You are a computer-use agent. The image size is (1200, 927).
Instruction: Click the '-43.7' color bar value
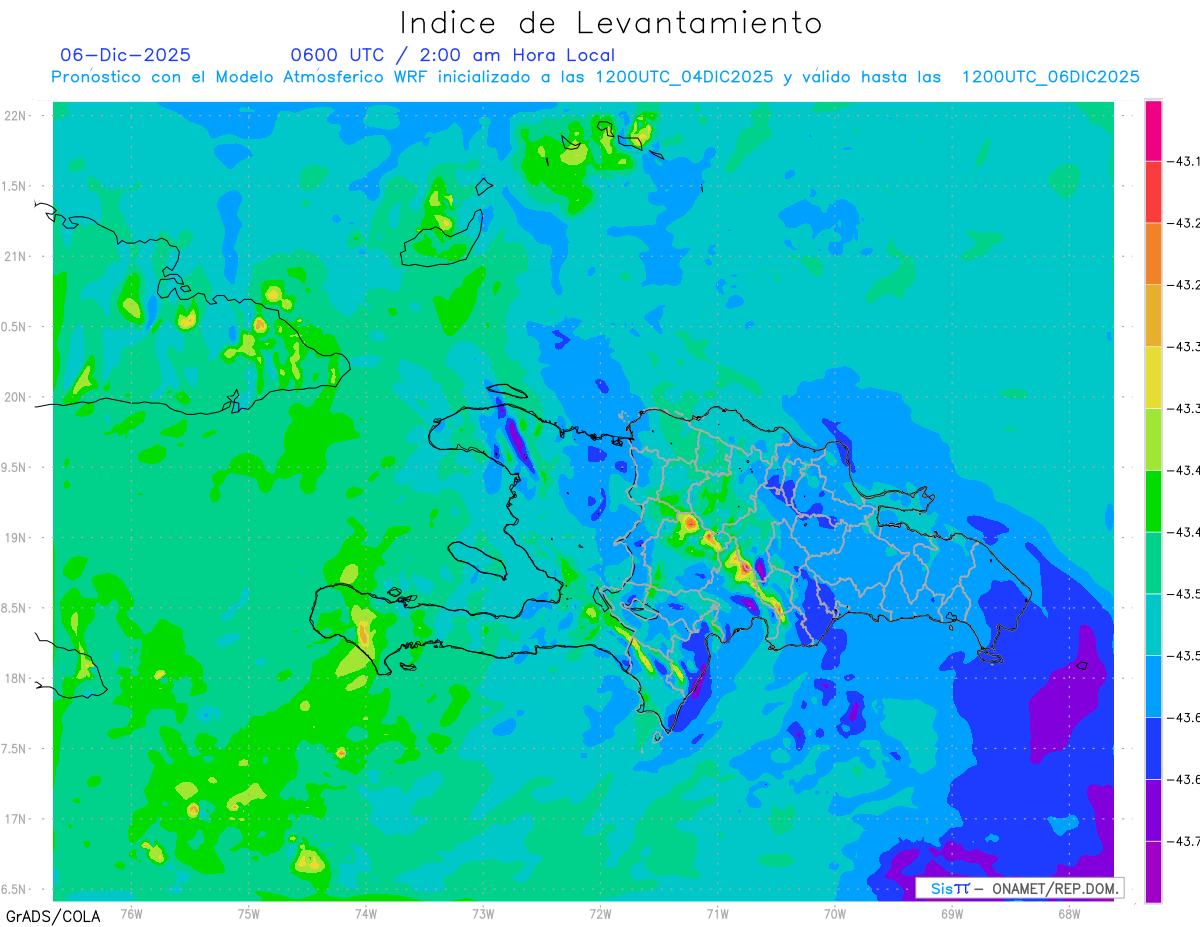(x=1184, y=841)
